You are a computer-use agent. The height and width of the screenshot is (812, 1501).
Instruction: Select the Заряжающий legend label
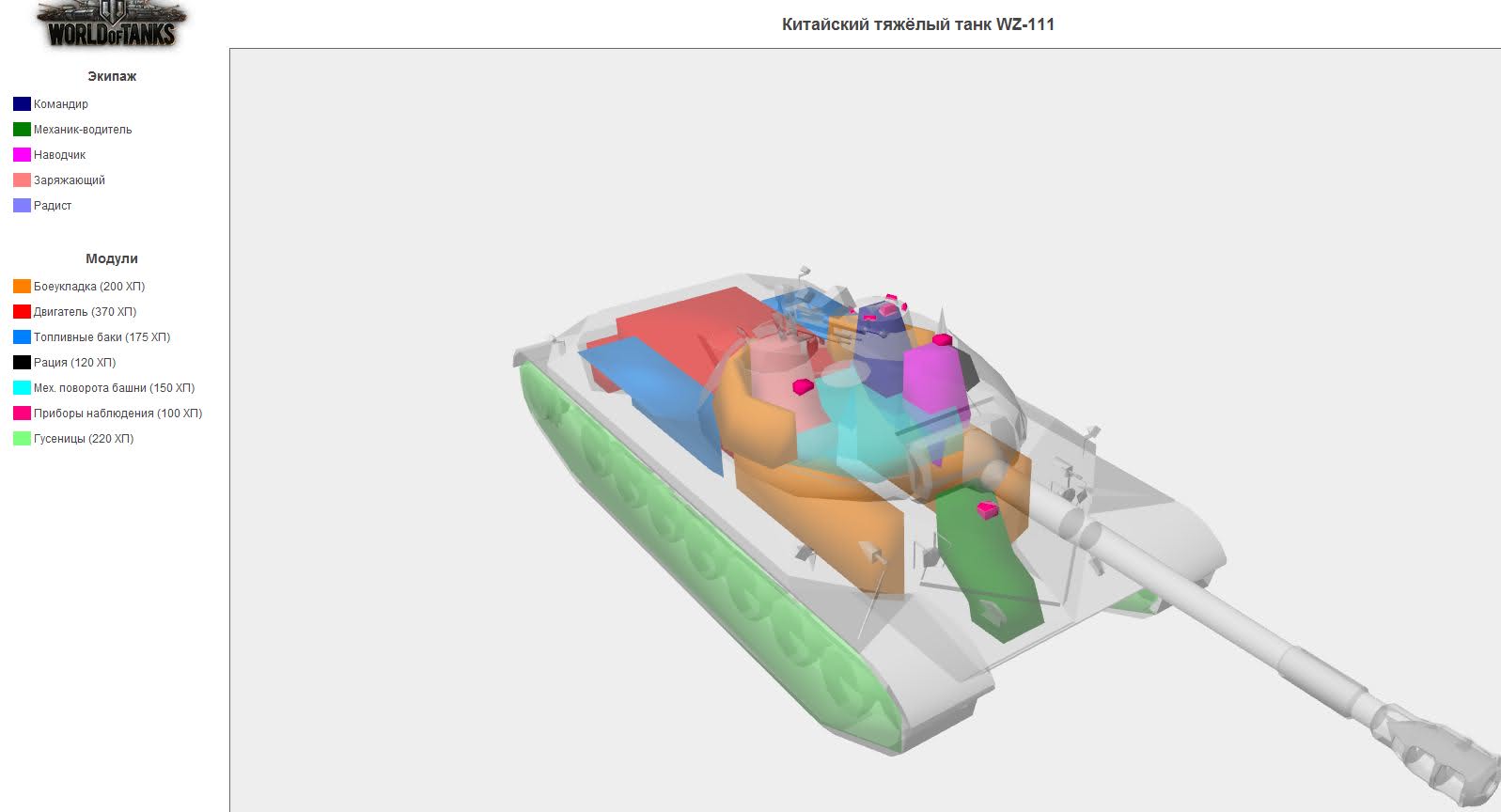[70, 180]
